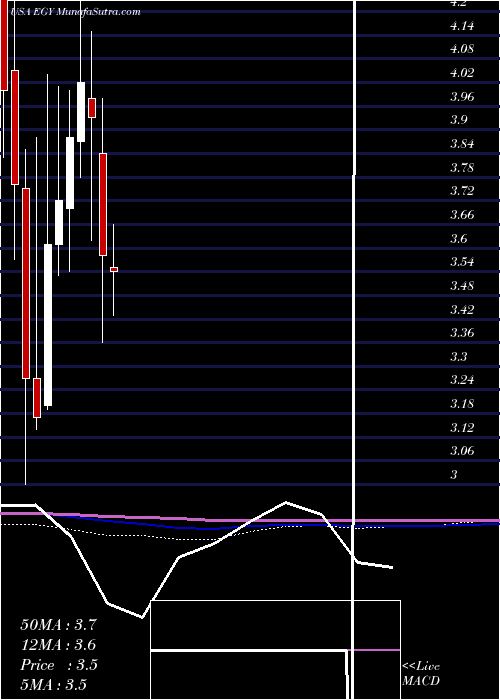Click the 3.54 price axis label

coord(462,262)
